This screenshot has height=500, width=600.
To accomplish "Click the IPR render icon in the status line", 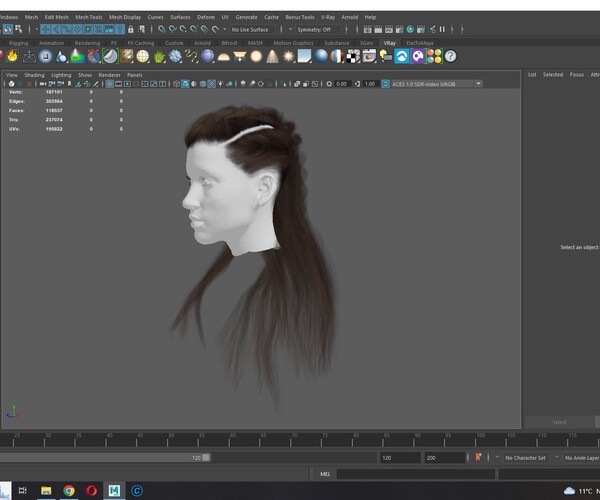I will 389,29.
